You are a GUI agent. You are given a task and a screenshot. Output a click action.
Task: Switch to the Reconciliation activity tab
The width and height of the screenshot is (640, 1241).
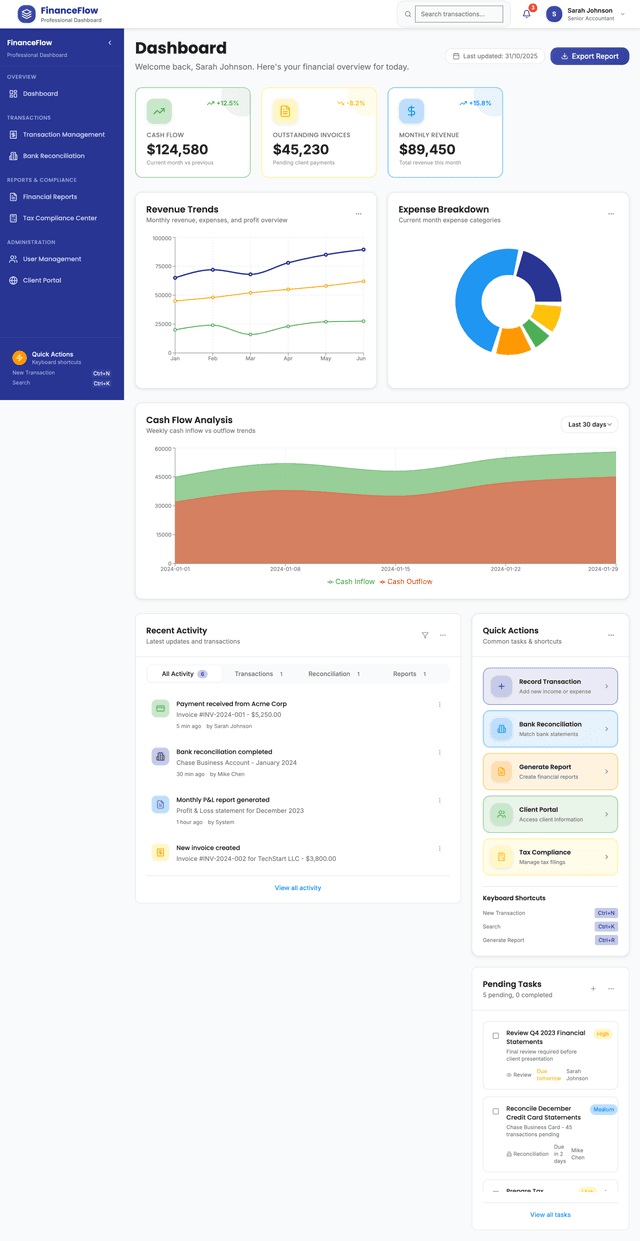pyautogui.click(x=334, y=674)
